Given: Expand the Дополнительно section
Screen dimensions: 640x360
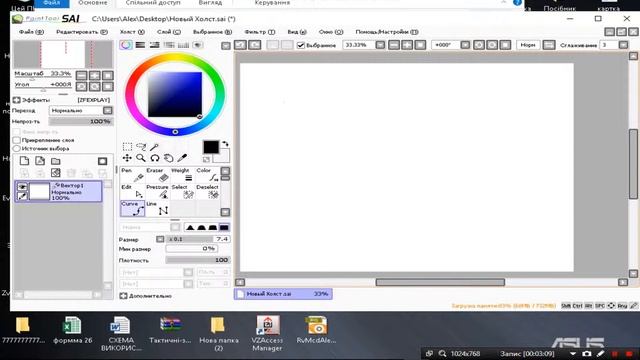Looking at the screenshot, I should [x=123, y=296].
